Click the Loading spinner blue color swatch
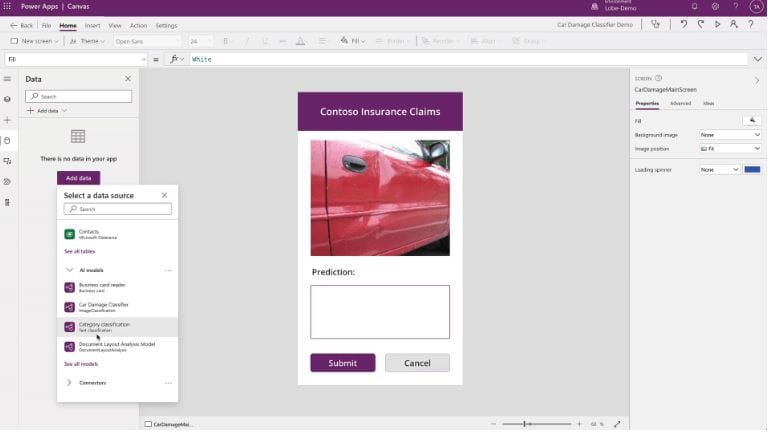The width and height of the screenshot is (768, 432). (752, 170)
